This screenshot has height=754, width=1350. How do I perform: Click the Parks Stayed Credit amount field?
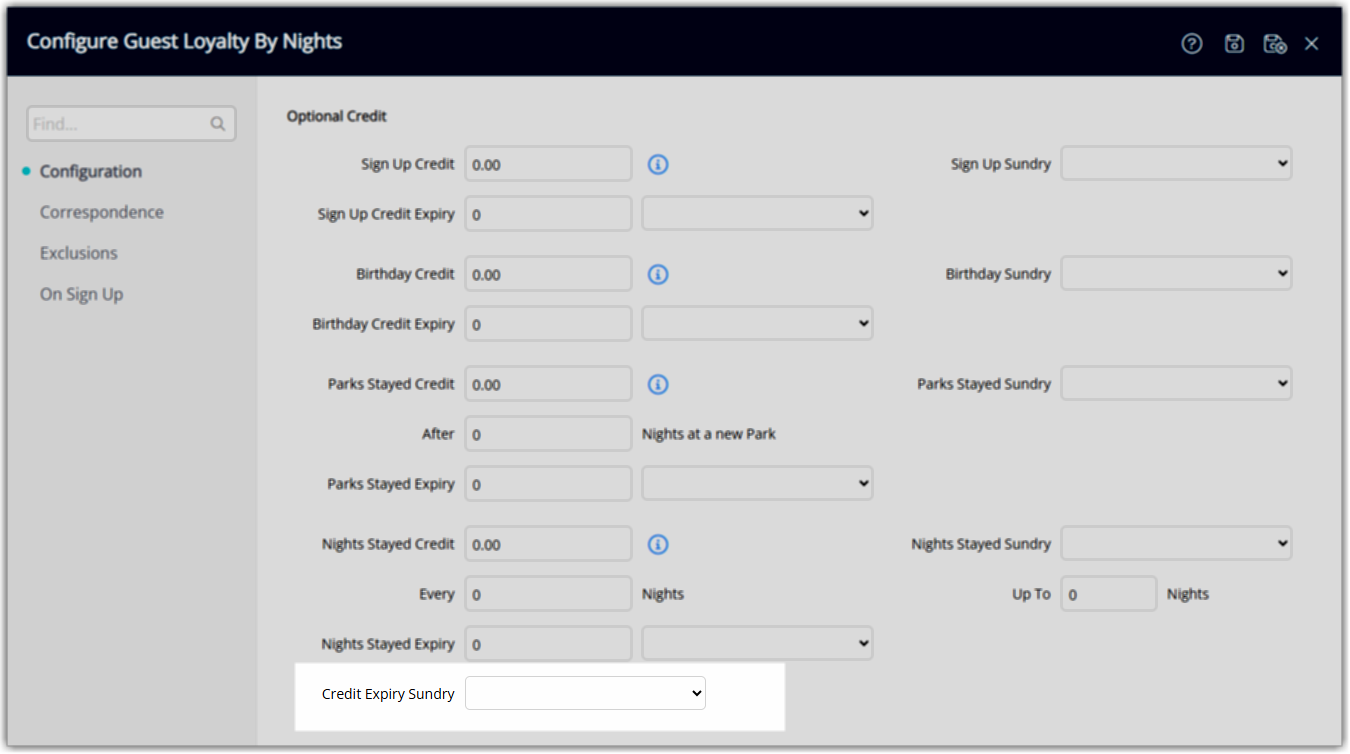548,384
